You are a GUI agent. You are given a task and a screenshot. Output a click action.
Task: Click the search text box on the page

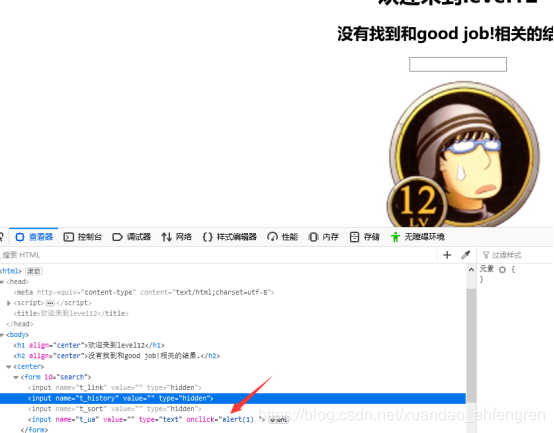tap(458, 64)
